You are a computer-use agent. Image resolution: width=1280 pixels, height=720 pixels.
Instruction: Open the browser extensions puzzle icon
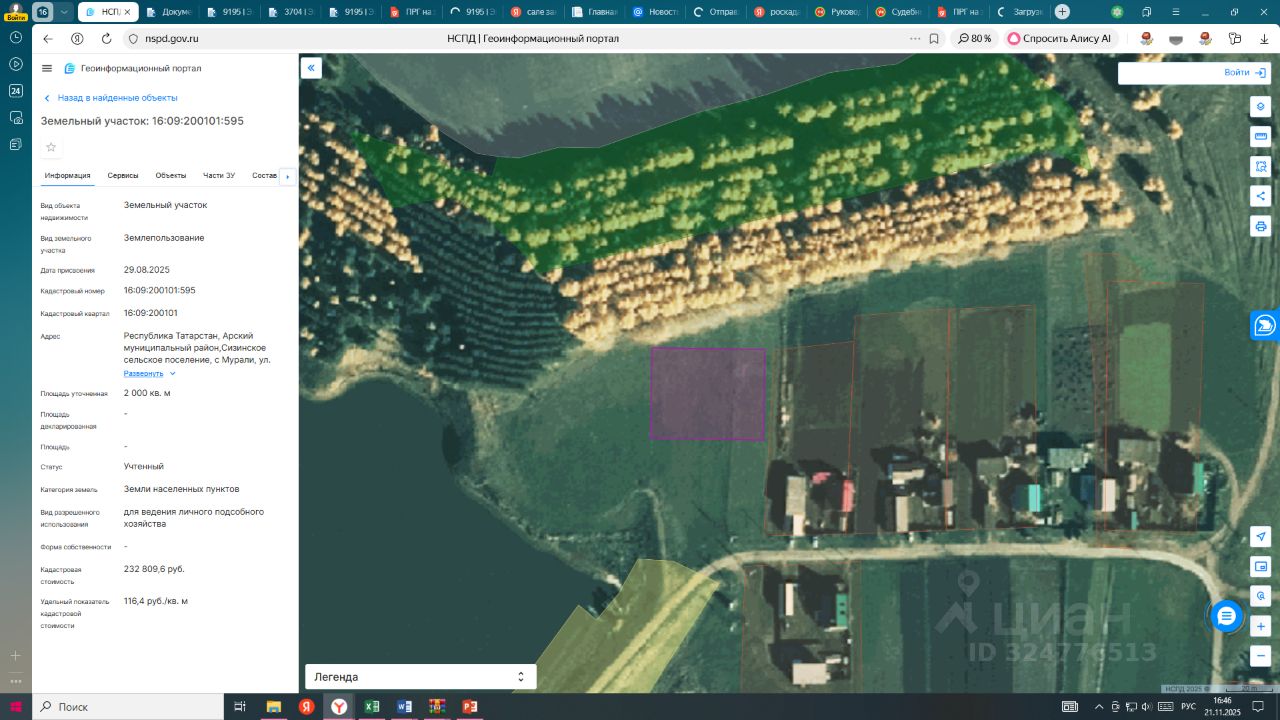tap(1235, 38)
